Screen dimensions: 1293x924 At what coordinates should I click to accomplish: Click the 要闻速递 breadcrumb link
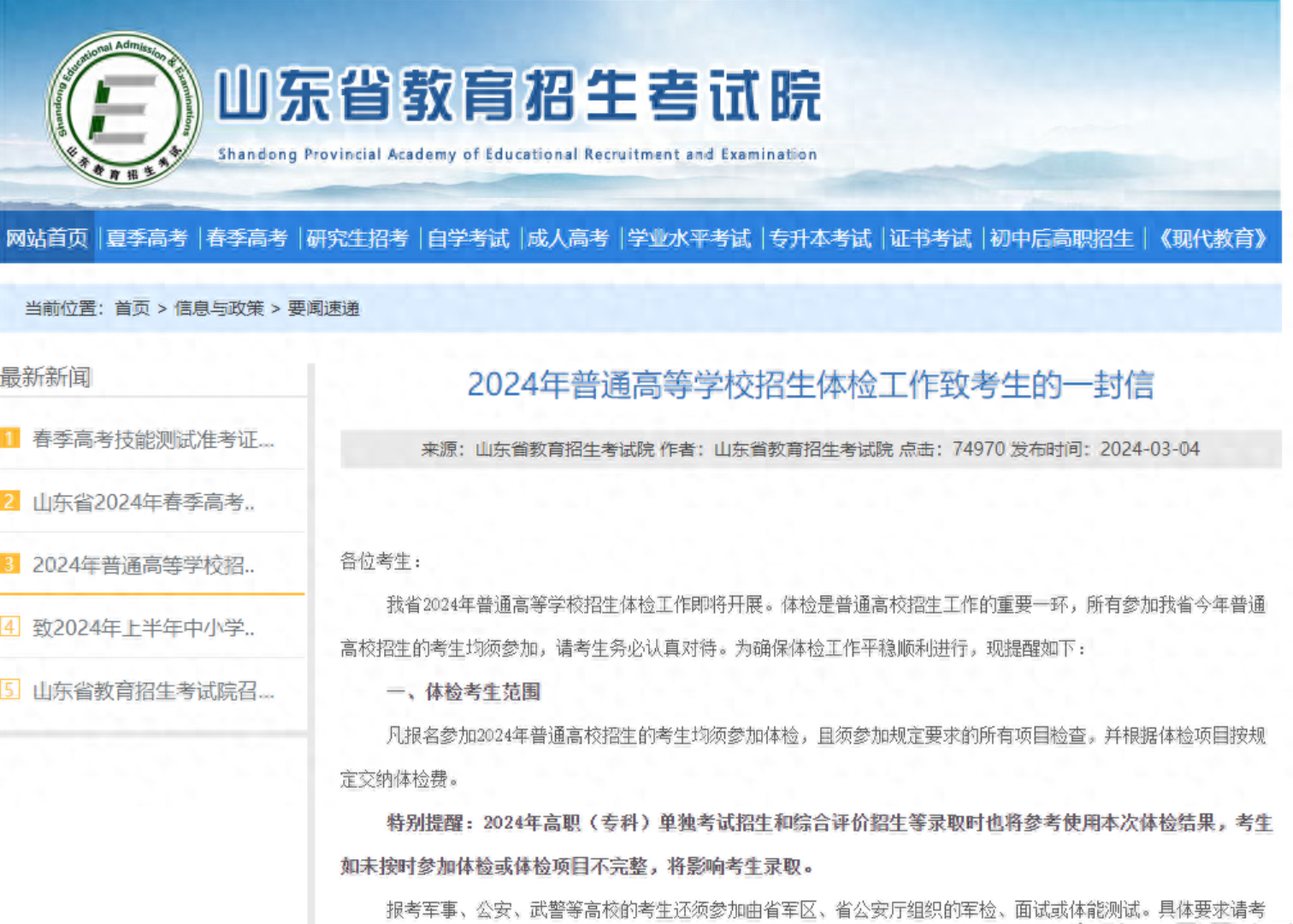coord(323,308)
